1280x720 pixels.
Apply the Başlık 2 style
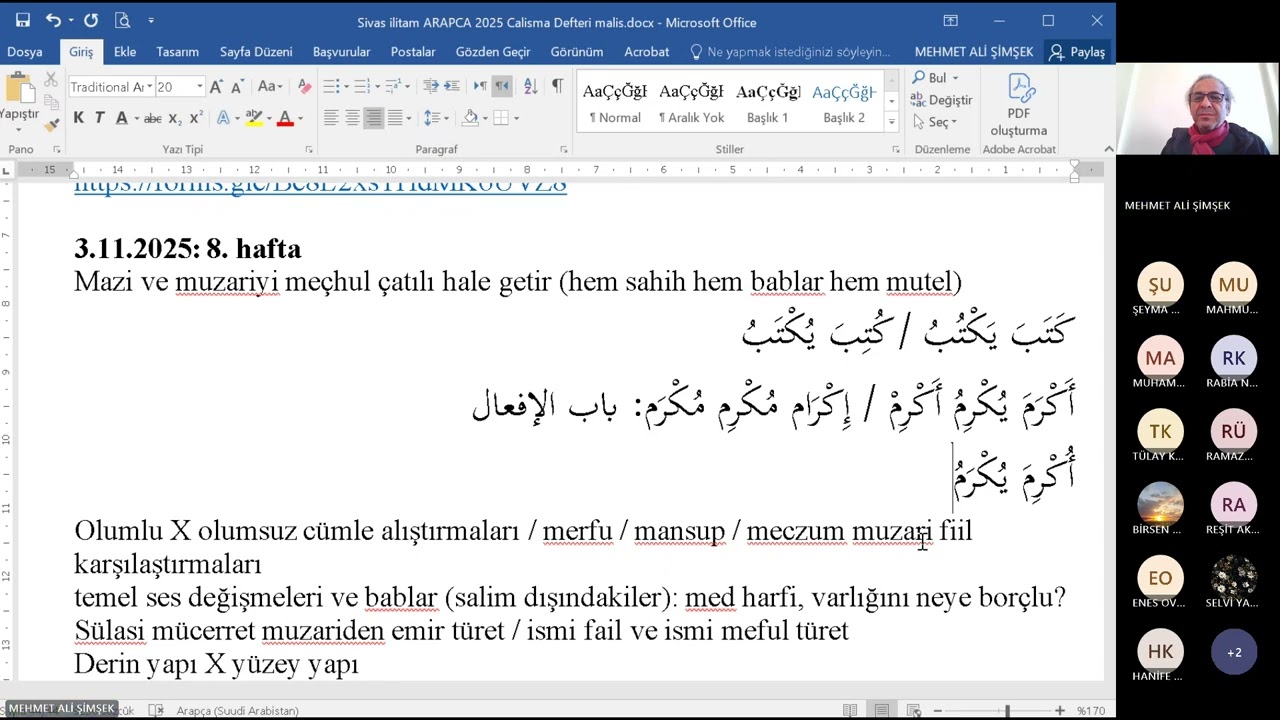844,102
